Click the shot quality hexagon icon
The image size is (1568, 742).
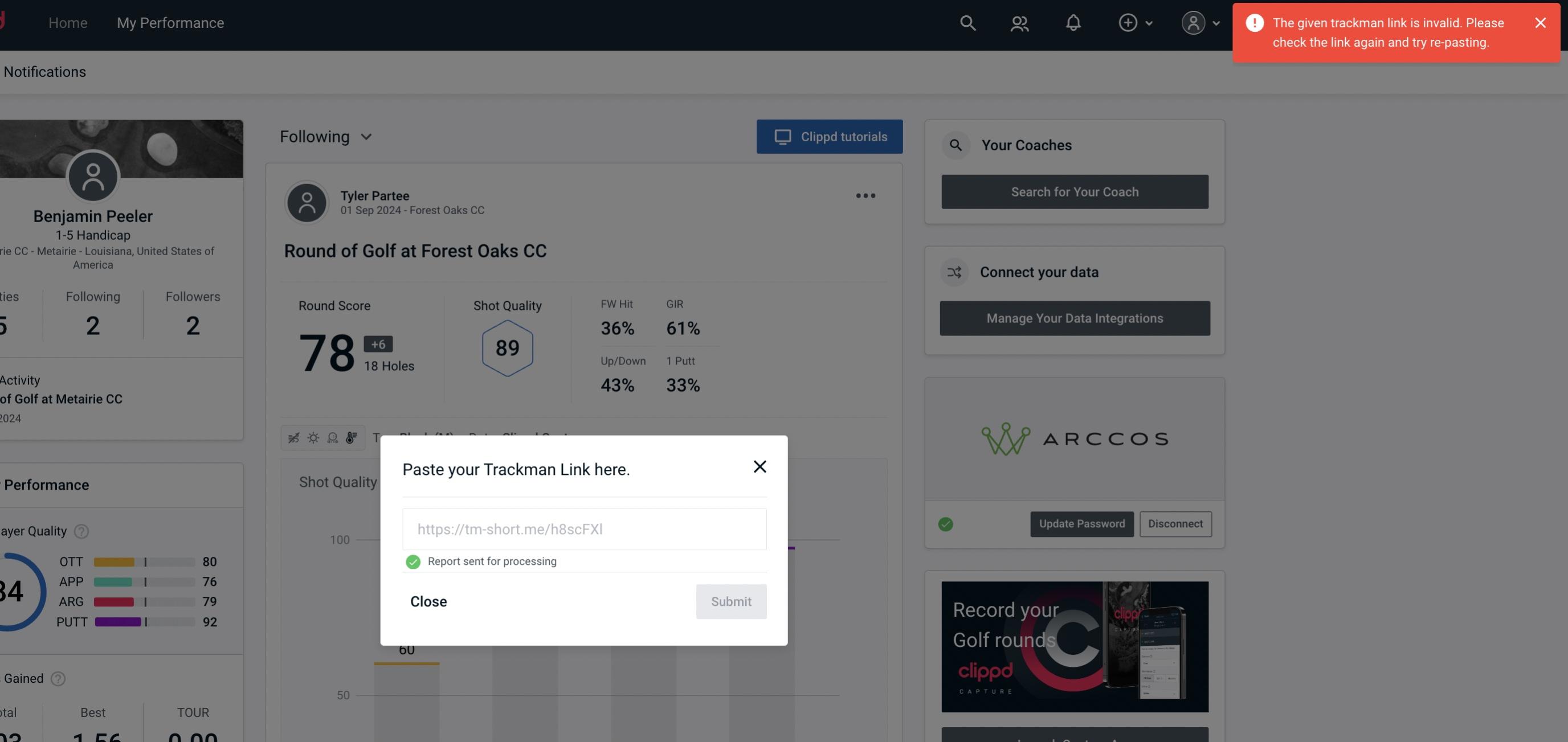click(507, 348)
